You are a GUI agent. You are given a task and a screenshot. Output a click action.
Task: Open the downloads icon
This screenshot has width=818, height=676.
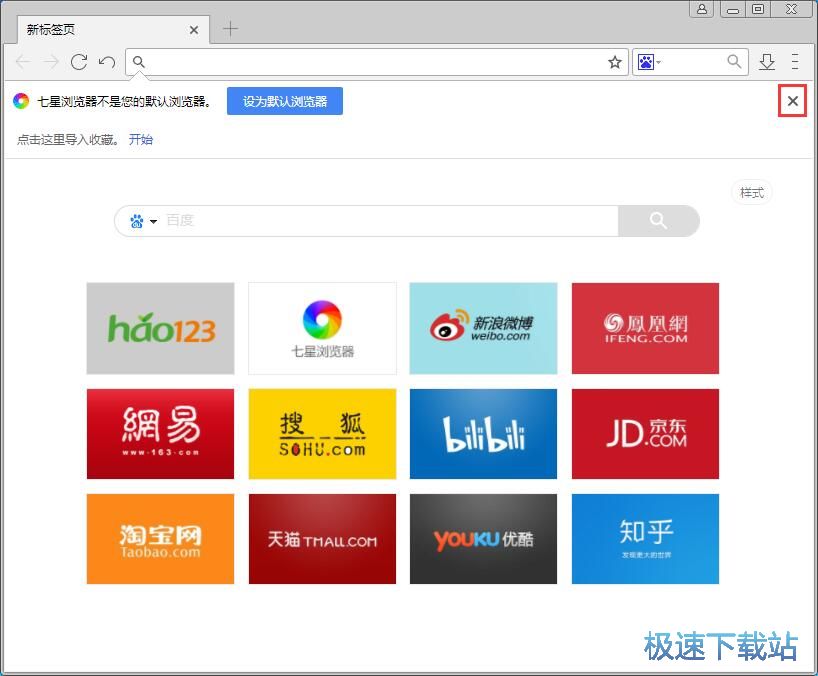coord(767,62)
